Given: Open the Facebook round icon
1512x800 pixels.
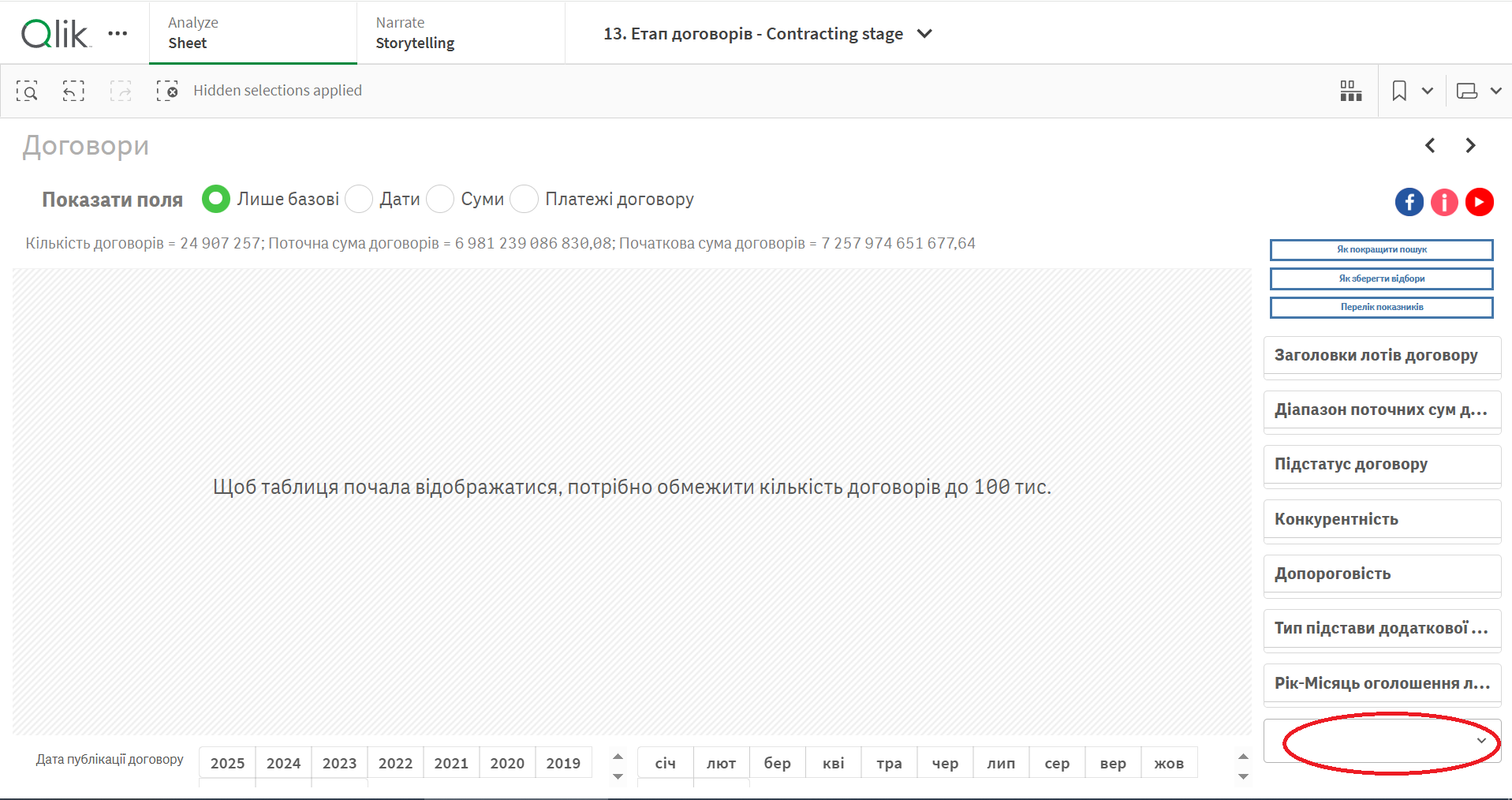Looking at the screenshot, I should (x=1409, y=202).
